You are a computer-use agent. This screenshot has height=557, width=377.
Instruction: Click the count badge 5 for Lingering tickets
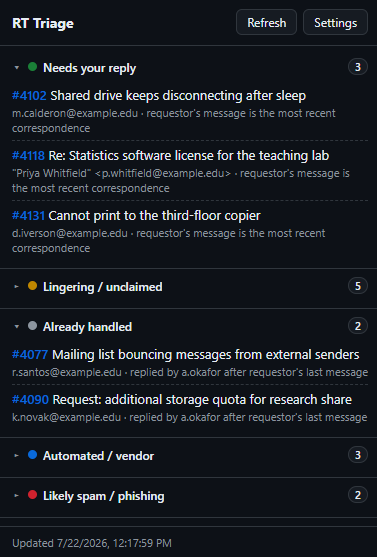(x=358, y=286)
